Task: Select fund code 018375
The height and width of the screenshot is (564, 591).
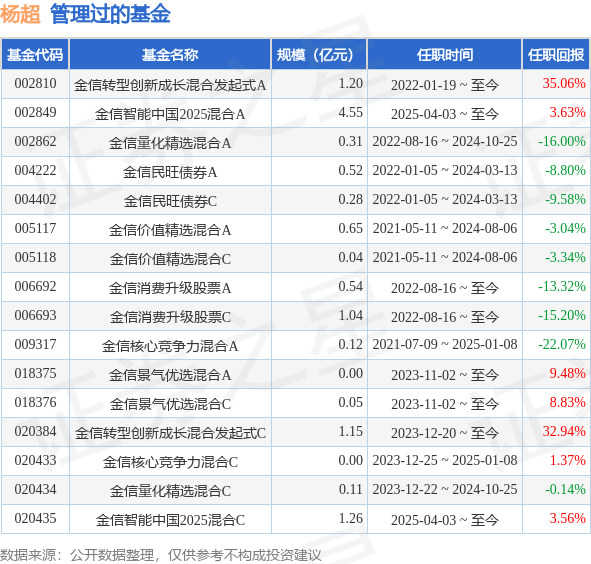Action: [35, 374]
